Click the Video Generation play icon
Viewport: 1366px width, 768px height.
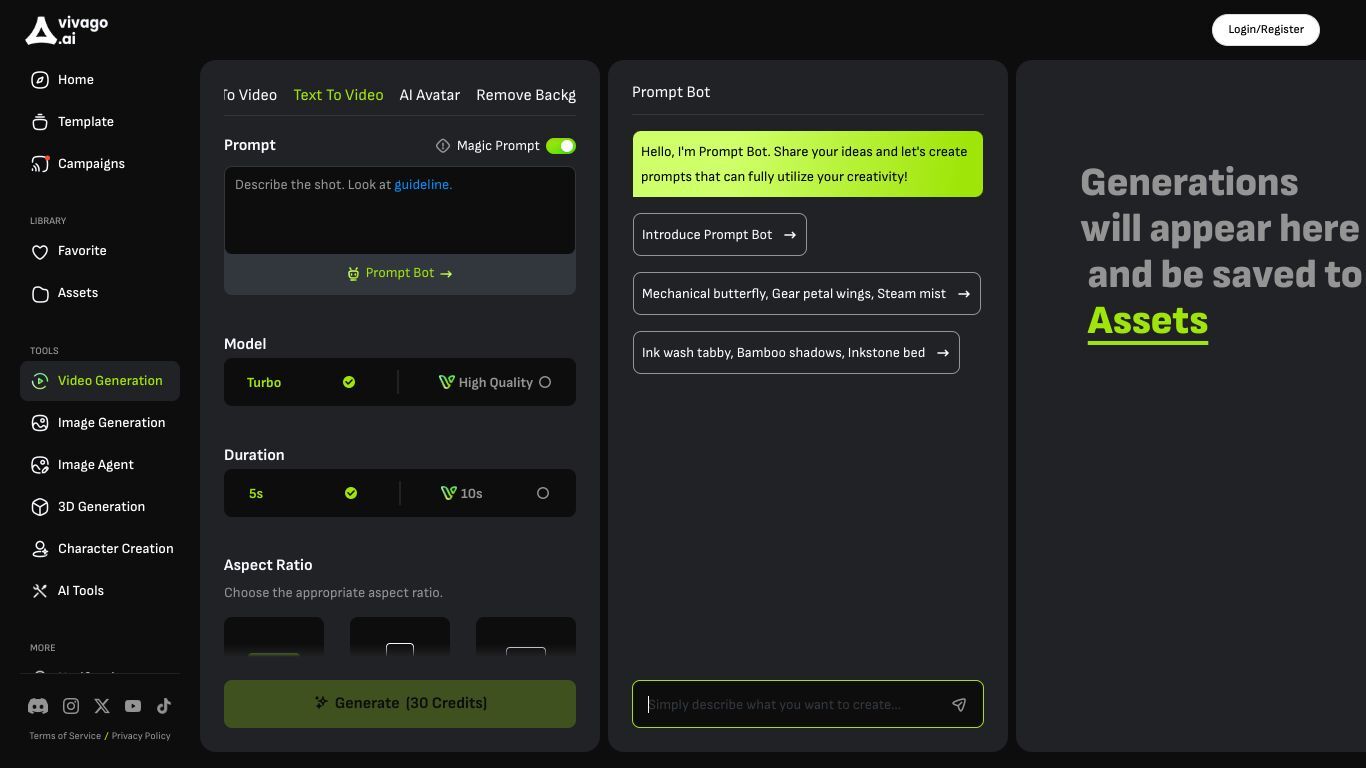pos(40,381)
